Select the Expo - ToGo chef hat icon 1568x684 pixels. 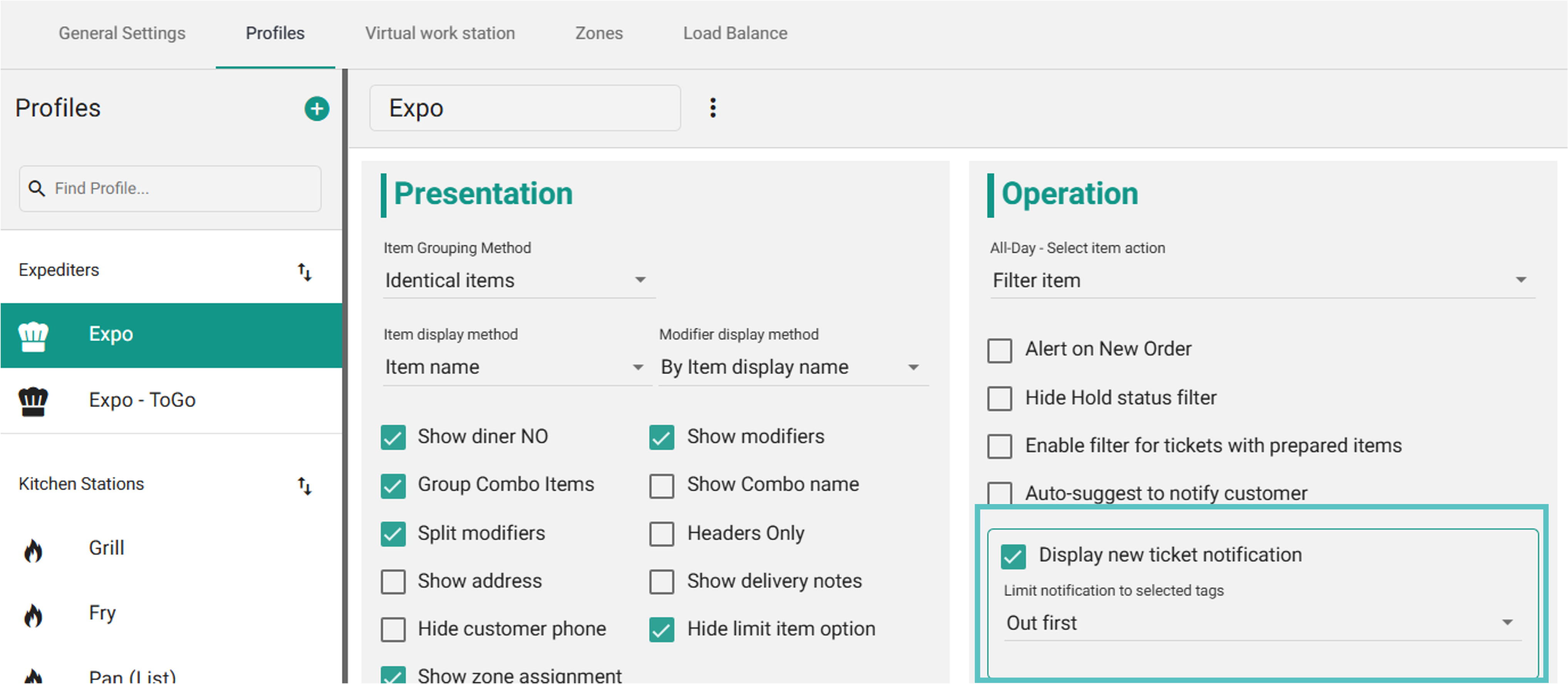coord(33,401)
